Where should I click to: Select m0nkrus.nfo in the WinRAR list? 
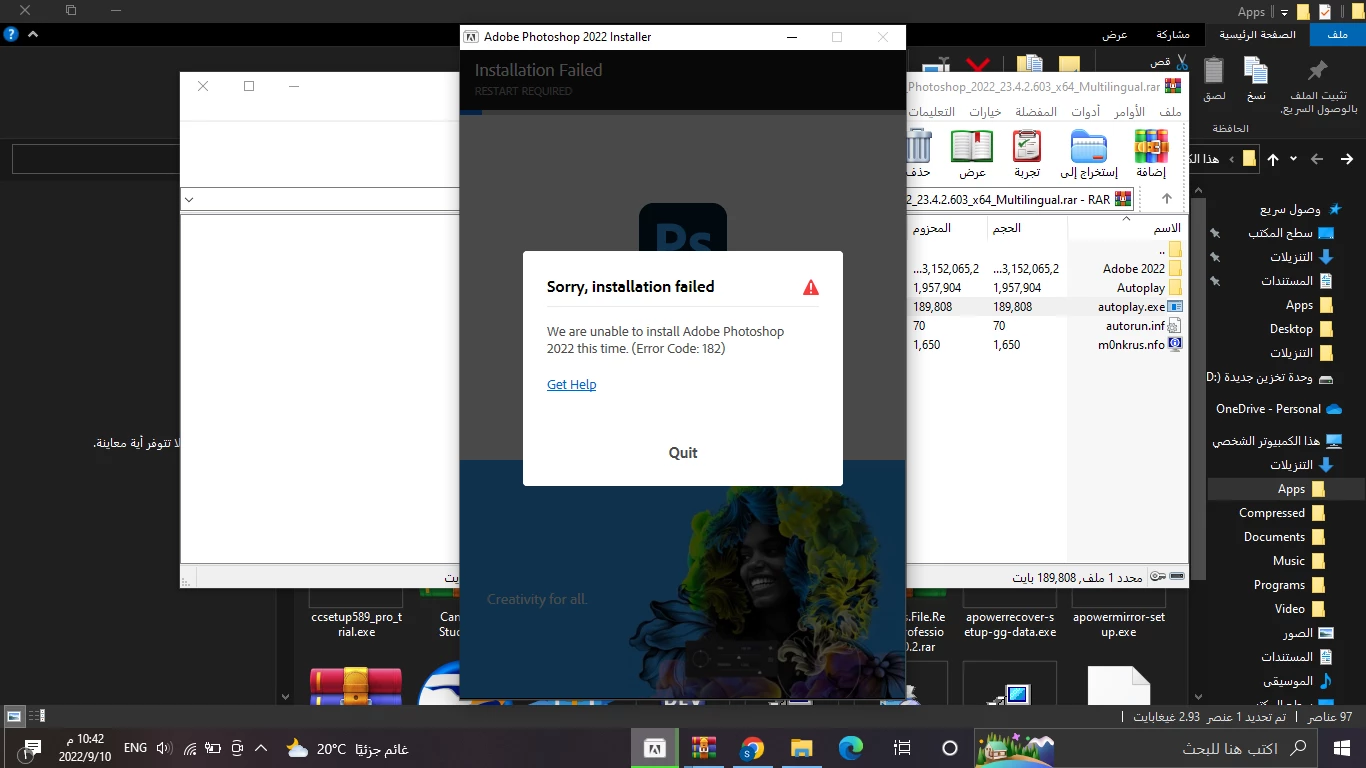coord(1140,345)
